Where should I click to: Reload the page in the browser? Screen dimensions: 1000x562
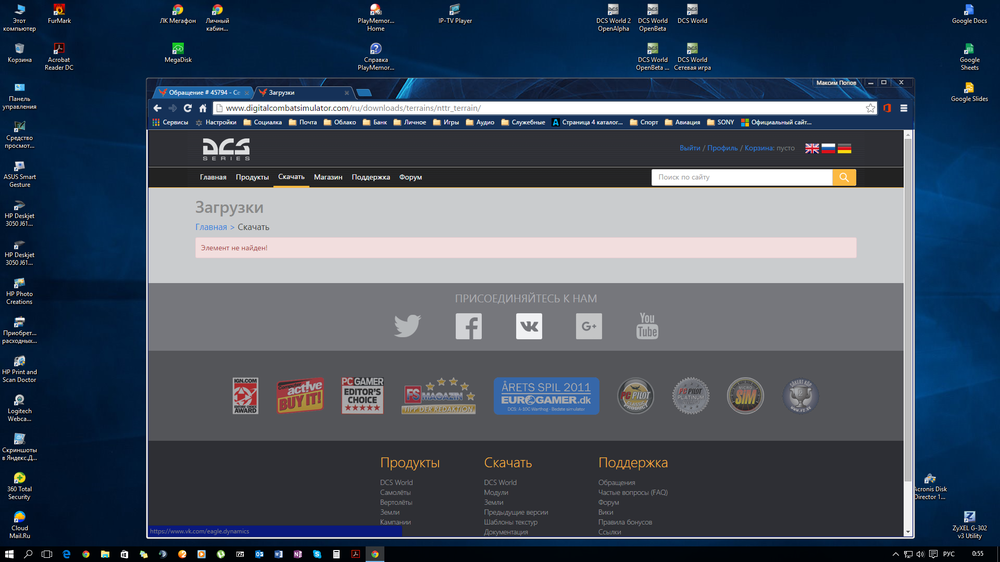pos(188,108)
